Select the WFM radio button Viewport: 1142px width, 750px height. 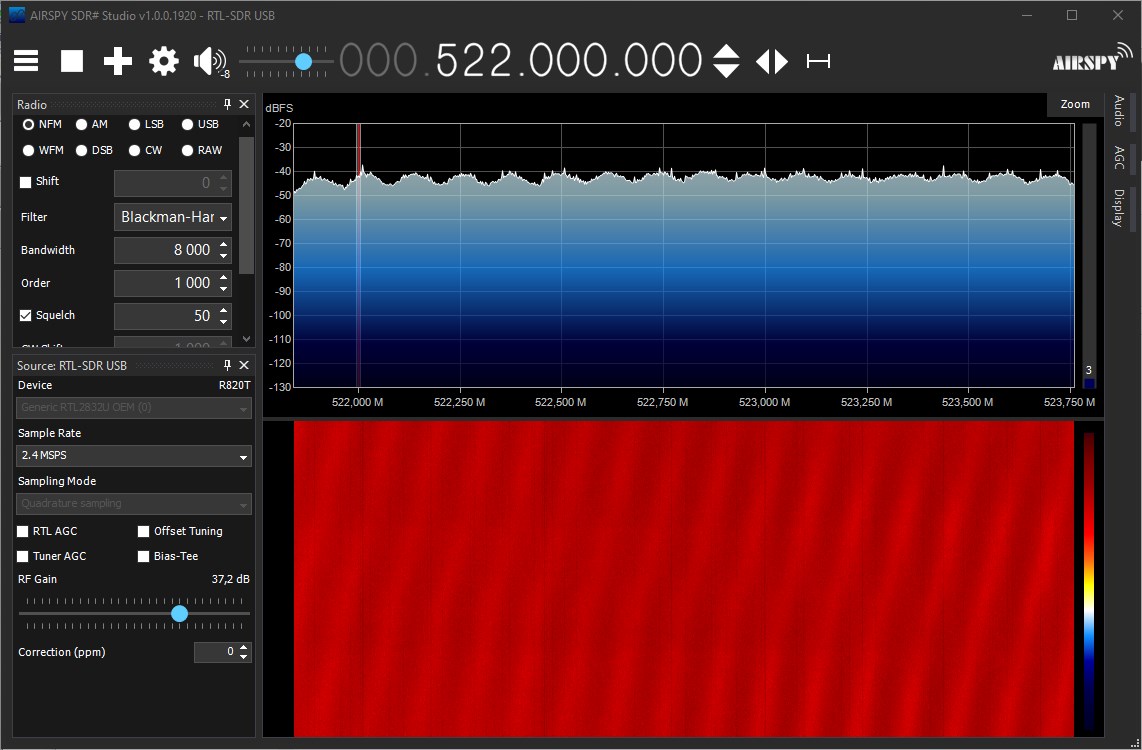click(x=29, y=150)
